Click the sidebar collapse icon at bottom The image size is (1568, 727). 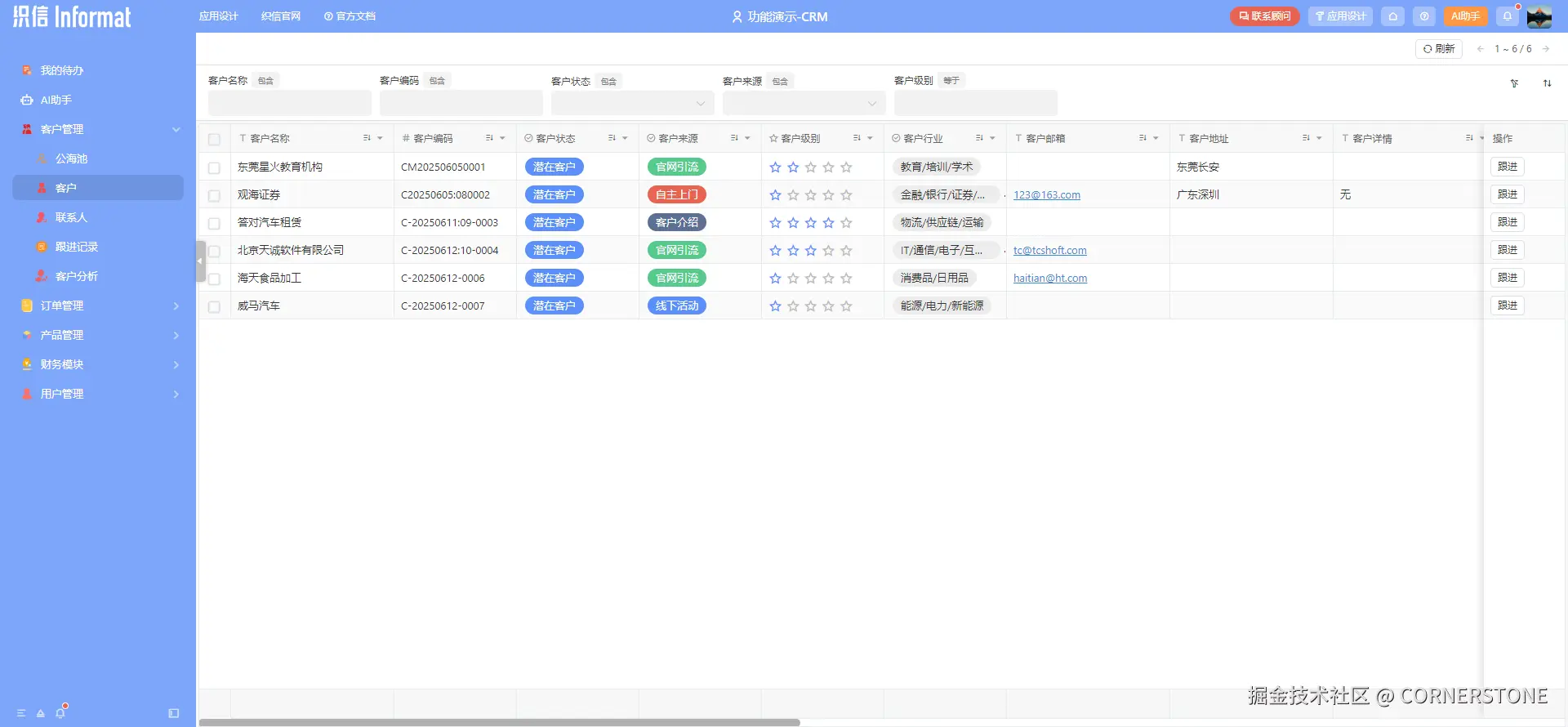pos(173,713)
